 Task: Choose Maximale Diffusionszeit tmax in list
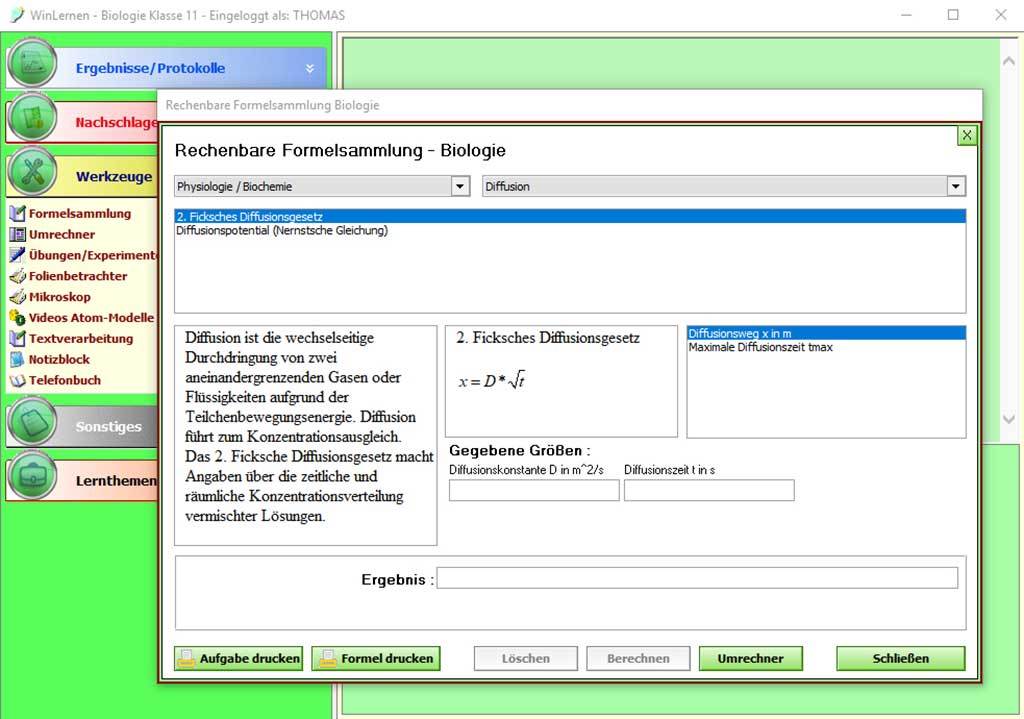click(760, 347)
